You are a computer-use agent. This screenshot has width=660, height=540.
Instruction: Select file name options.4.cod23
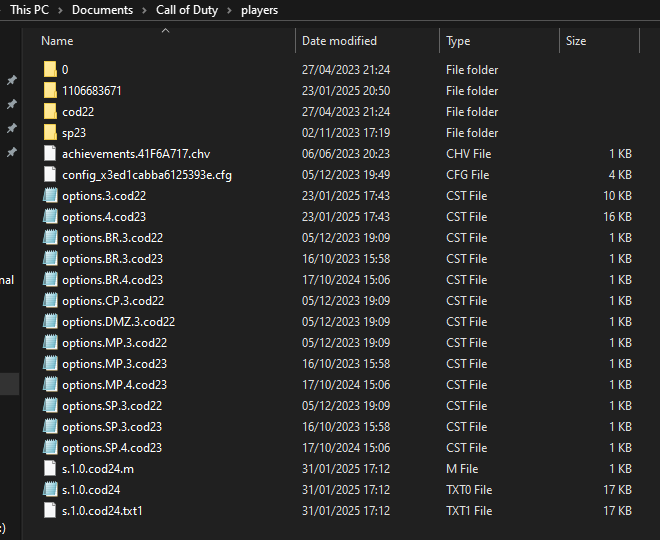104,217
